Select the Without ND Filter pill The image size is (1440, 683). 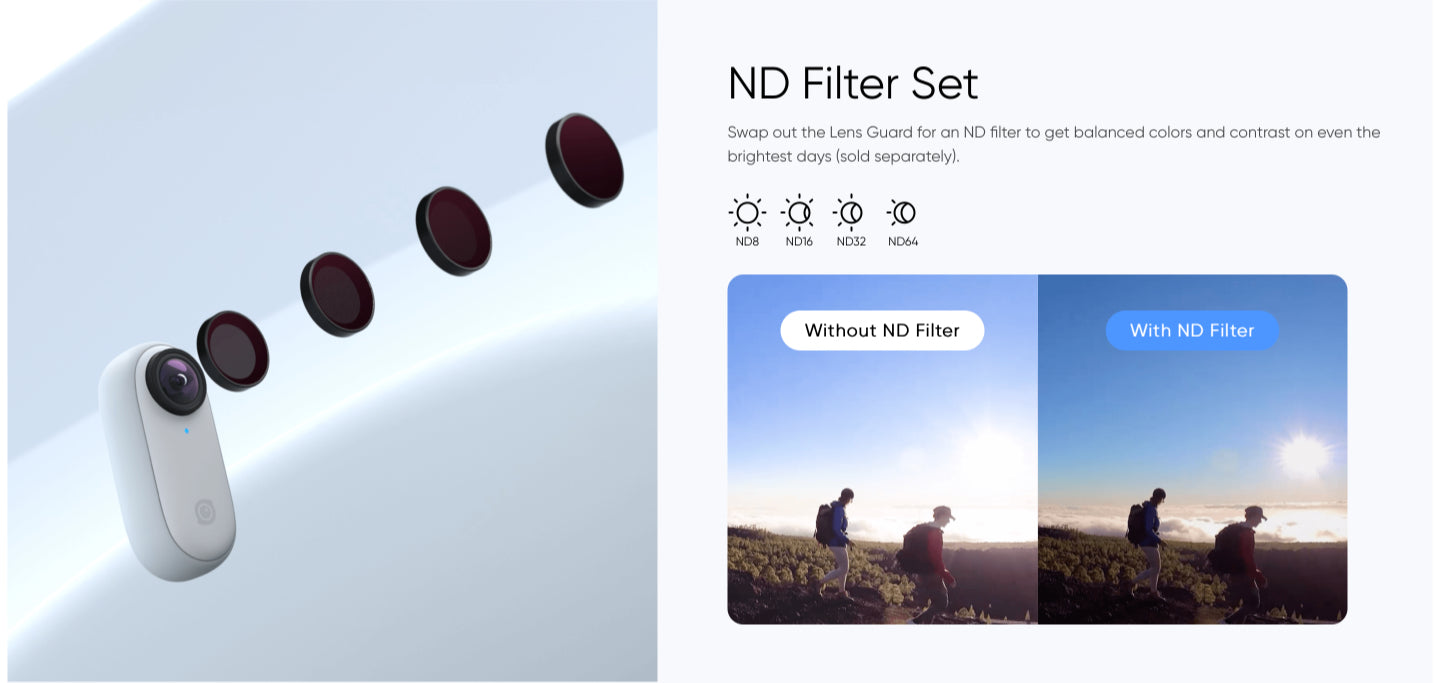[x=882, y=330]
